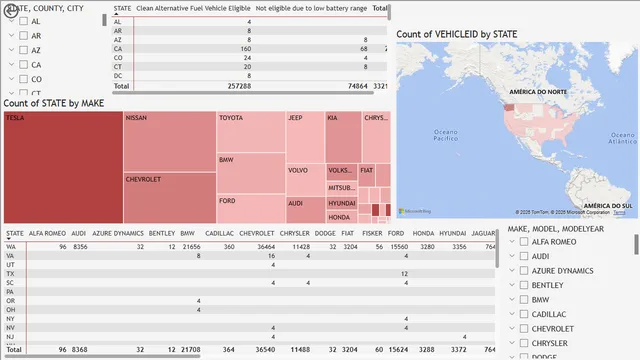Viewport: 640px width, 360px height.
Task: Tick the CADILLAC make checkbox
Action: [524, 314]
